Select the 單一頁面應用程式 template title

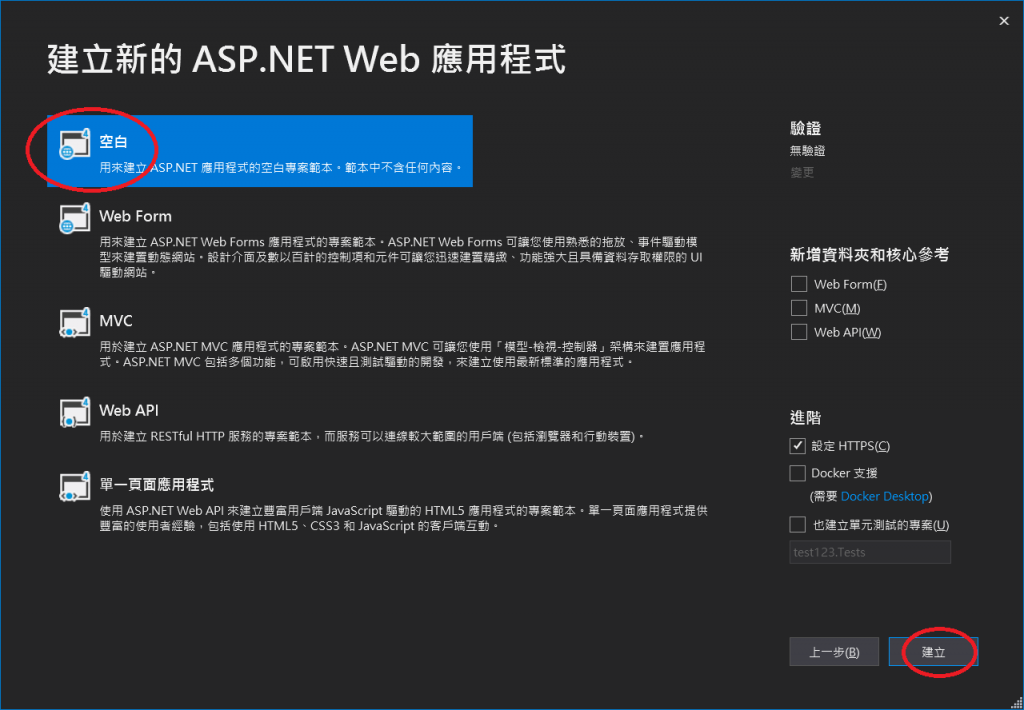157,485
